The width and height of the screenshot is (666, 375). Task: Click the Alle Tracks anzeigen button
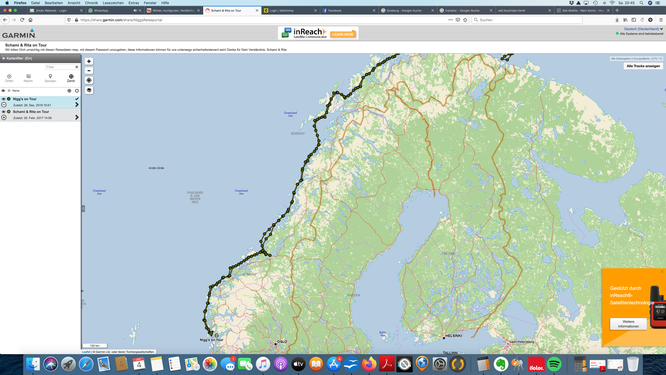(643, 66)
